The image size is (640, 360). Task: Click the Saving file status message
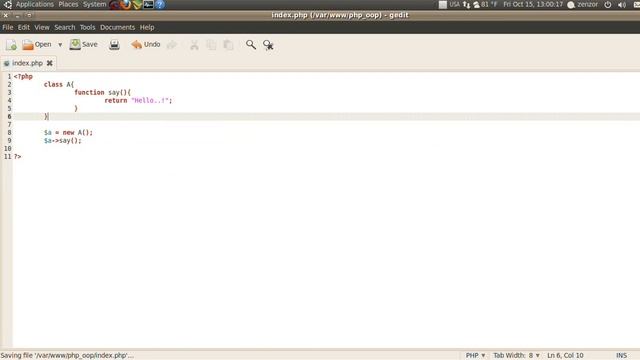(x=67, y=356)
